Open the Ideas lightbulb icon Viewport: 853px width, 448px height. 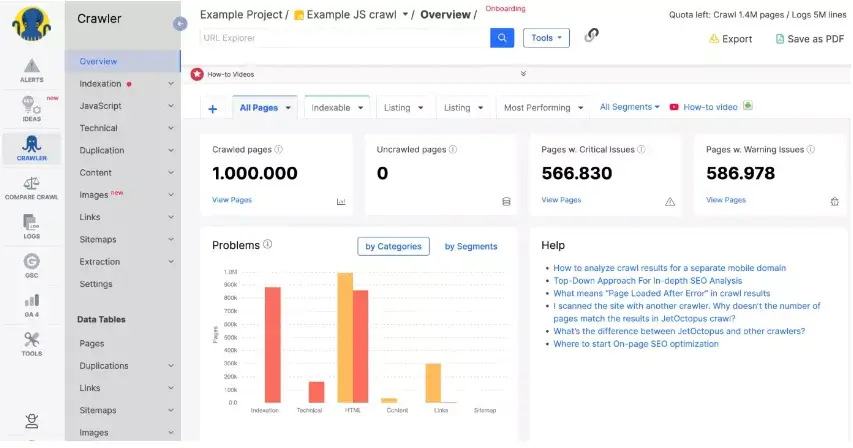(x=31, y=108)
